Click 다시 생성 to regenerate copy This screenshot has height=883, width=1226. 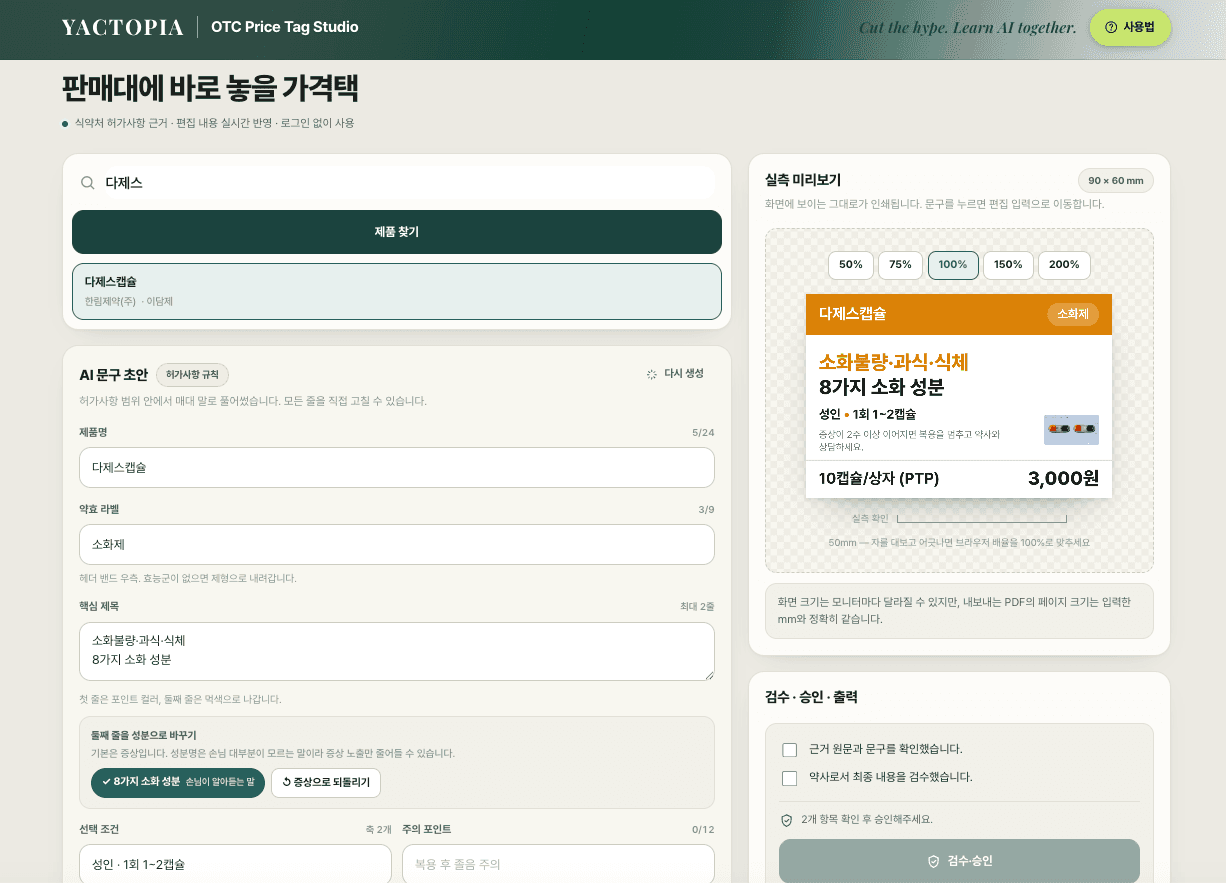(675, 374)
